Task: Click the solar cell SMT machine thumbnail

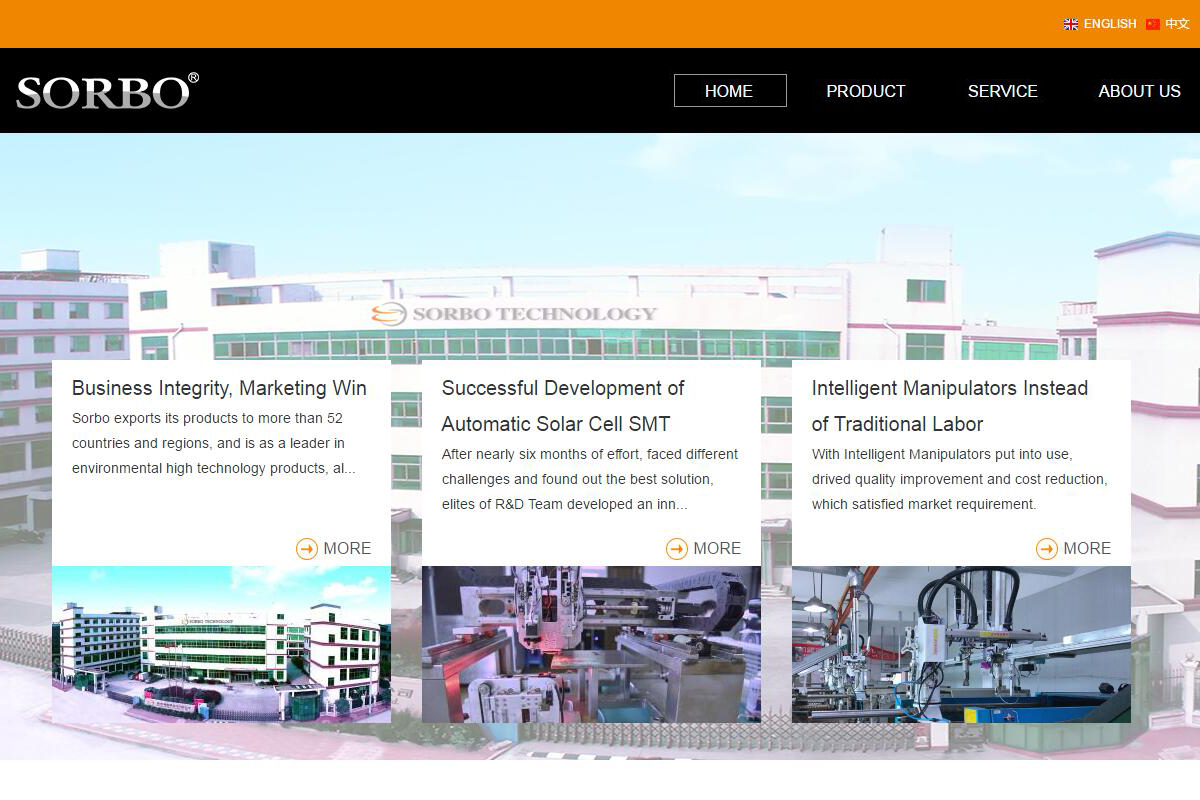Action: (x=591, y=644)
